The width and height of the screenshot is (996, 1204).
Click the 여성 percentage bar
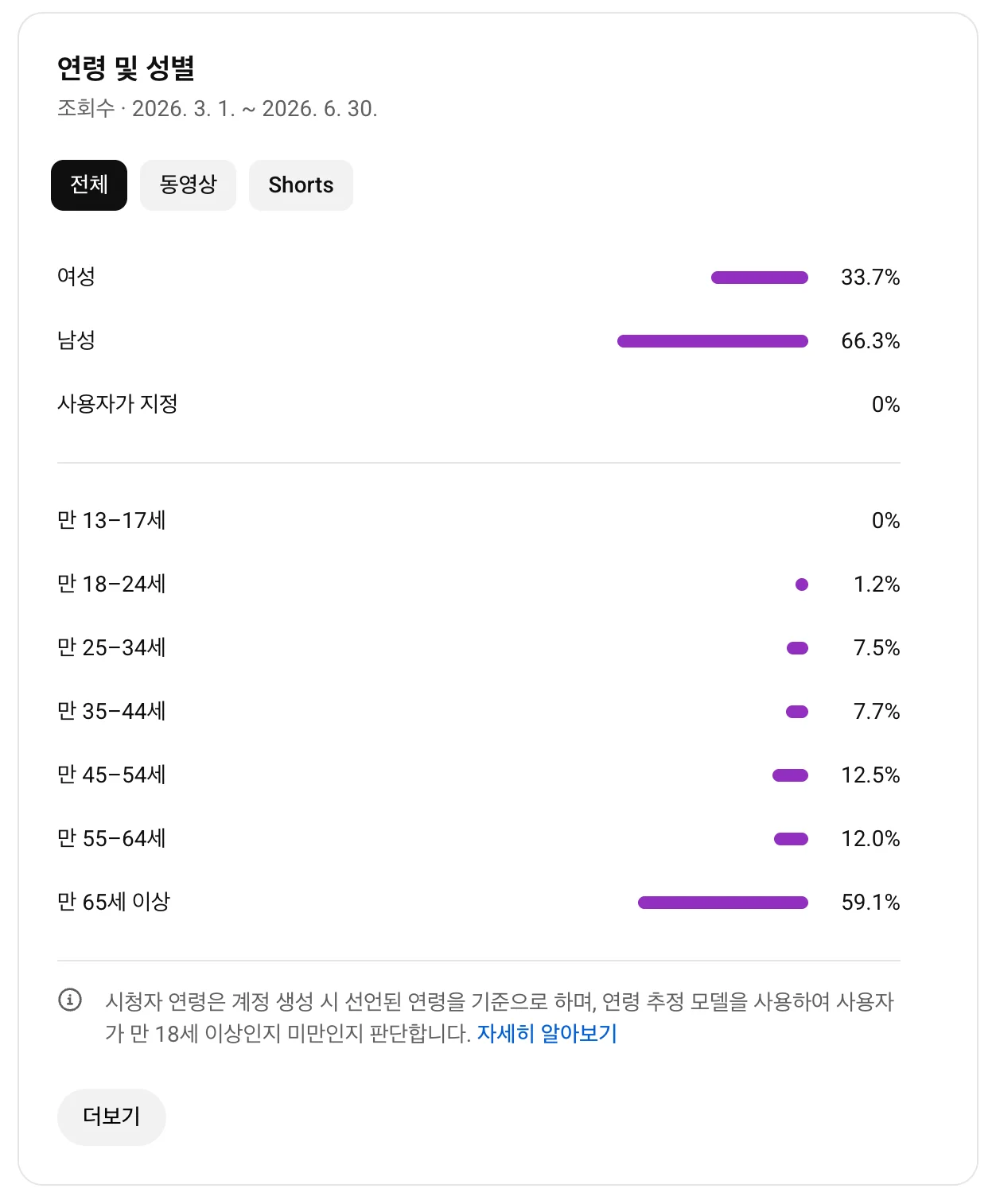pyautogui.click(x=760, y=278)
